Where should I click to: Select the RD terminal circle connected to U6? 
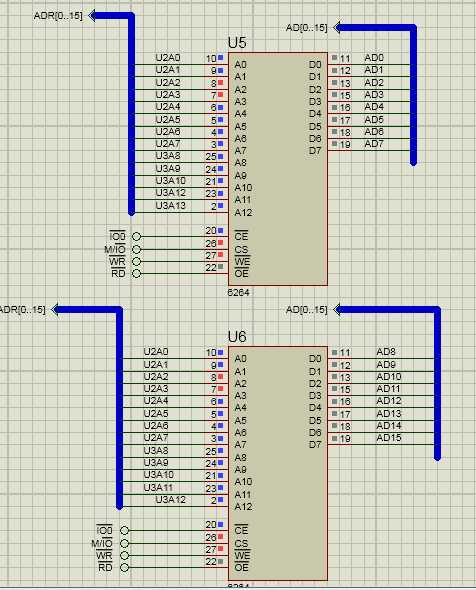pos(125,567)
